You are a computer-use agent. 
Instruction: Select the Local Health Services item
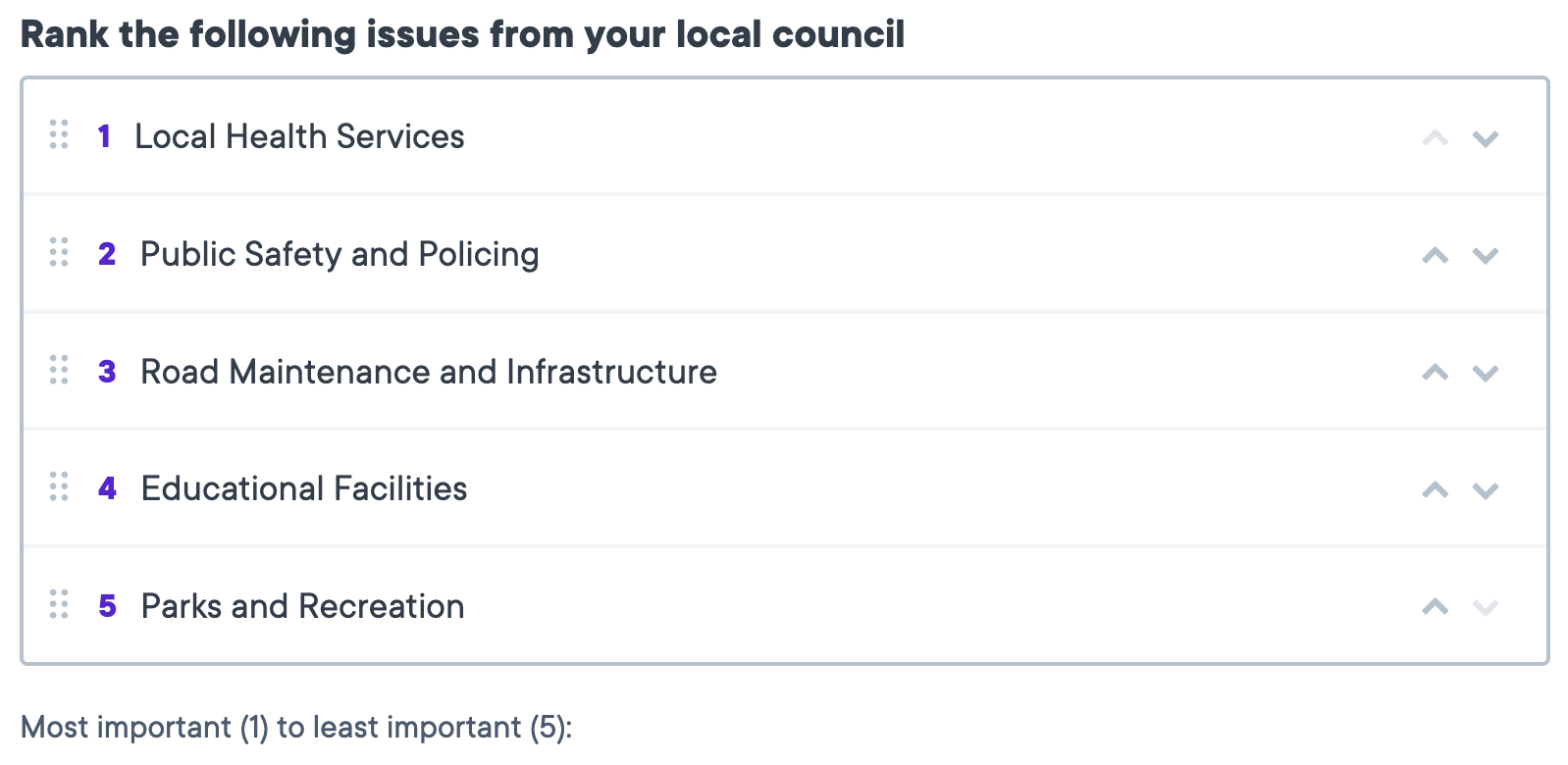point(299,136)
